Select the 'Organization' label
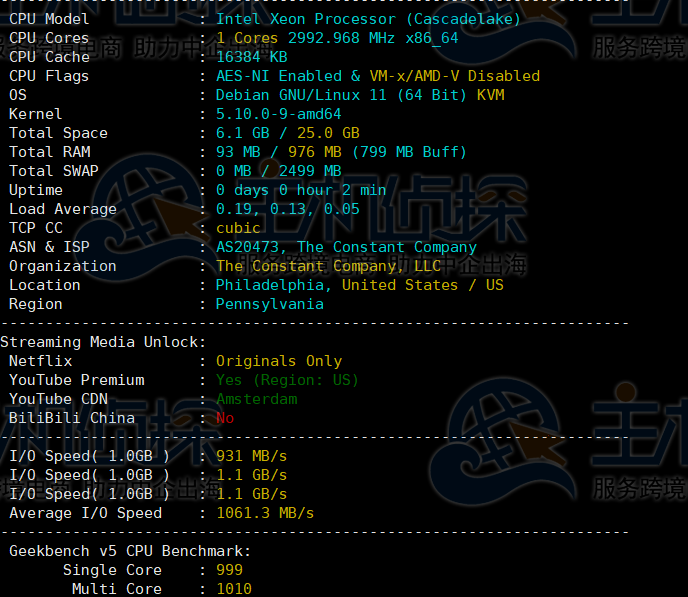Screen dimensions: 688x597 63,266
